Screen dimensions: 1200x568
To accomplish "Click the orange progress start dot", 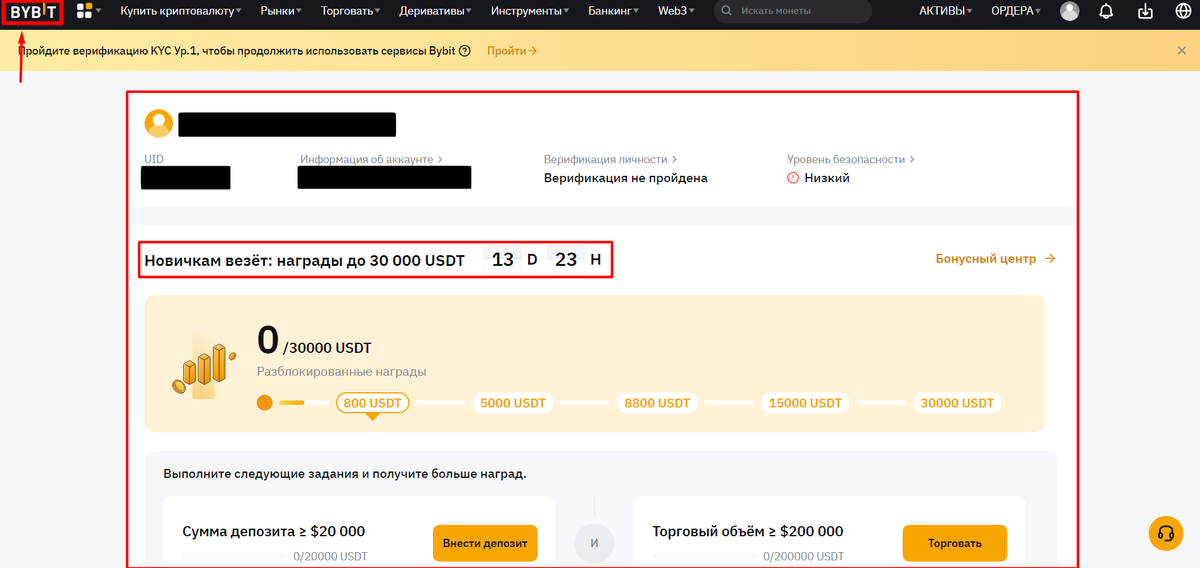I will coord(265,403).
